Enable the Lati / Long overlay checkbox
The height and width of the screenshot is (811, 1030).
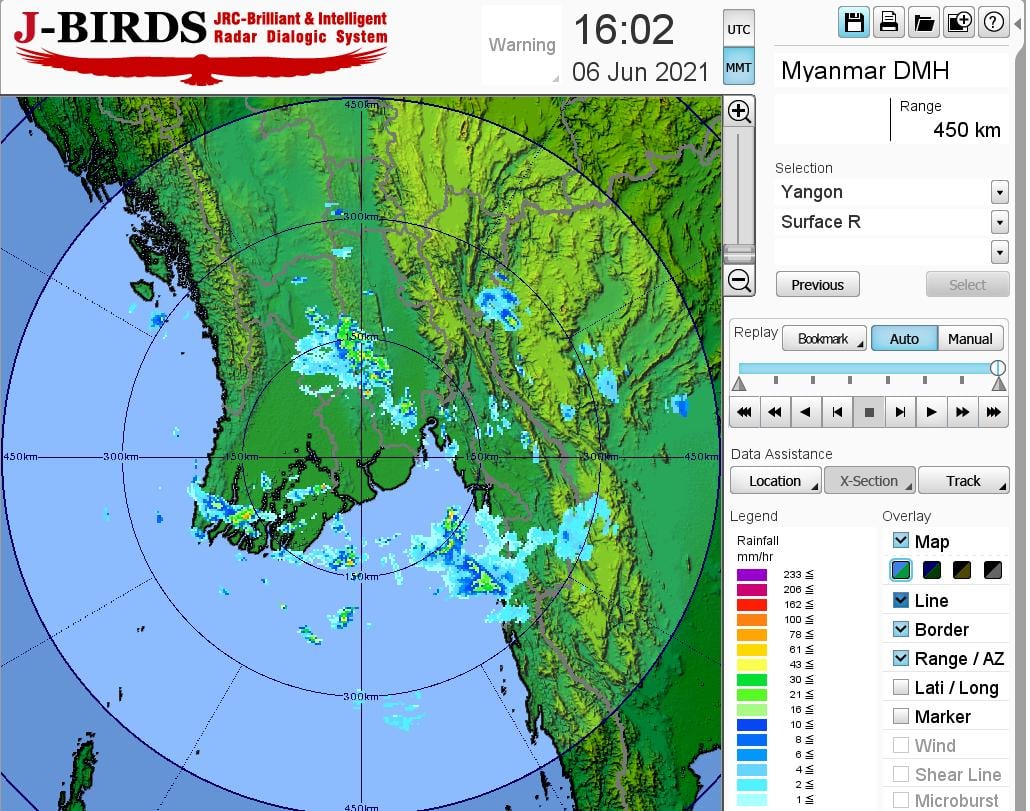[901, 687]
